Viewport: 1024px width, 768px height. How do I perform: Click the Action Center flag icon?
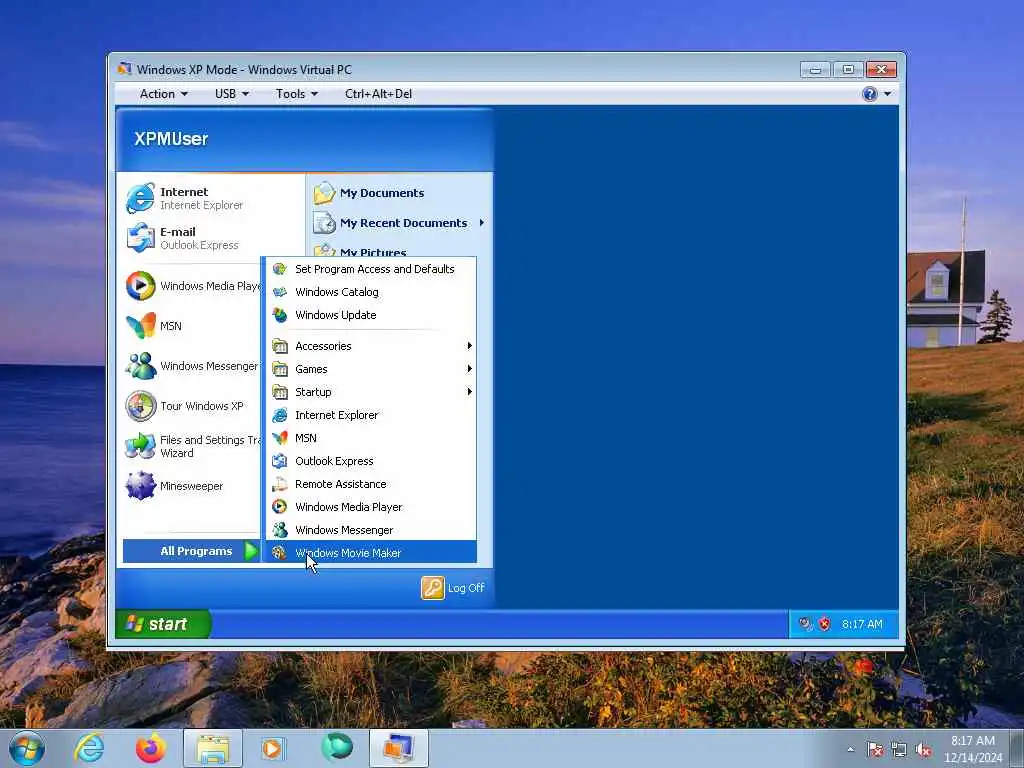click(x=874, y=750)
